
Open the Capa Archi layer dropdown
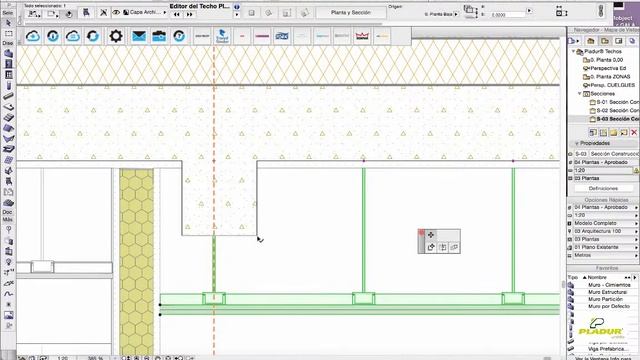[x=145, y=13]
